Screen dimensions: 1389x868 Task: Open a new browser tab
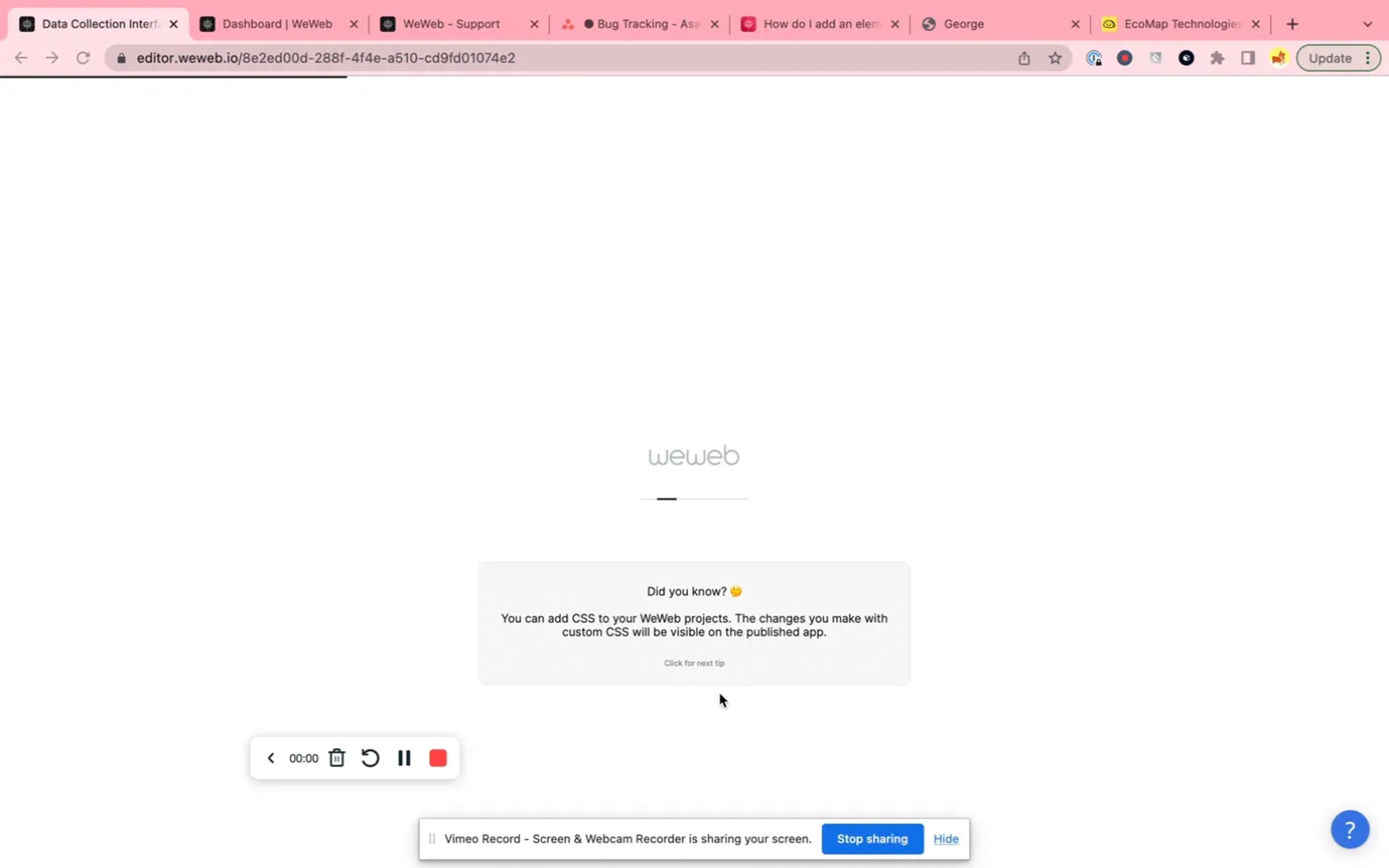coord(1292,24)
